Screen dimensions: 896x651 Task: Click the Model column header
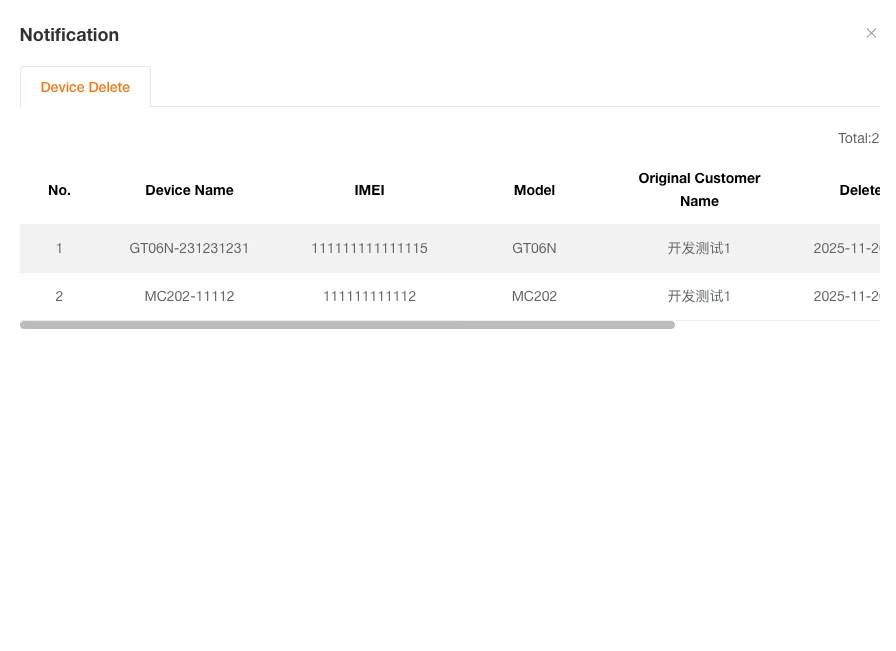pos(534,190)
